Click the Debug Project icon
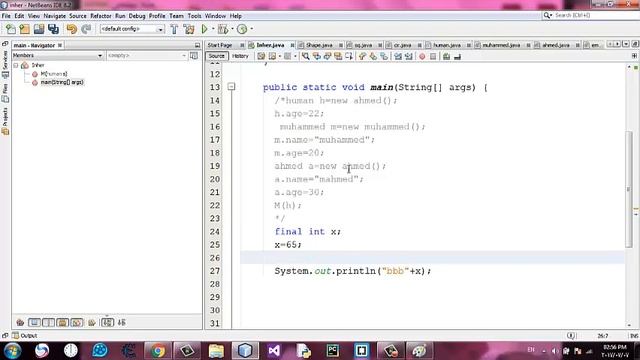The height and width of the screenshot is (360, 640). click(x=223, y=29)
